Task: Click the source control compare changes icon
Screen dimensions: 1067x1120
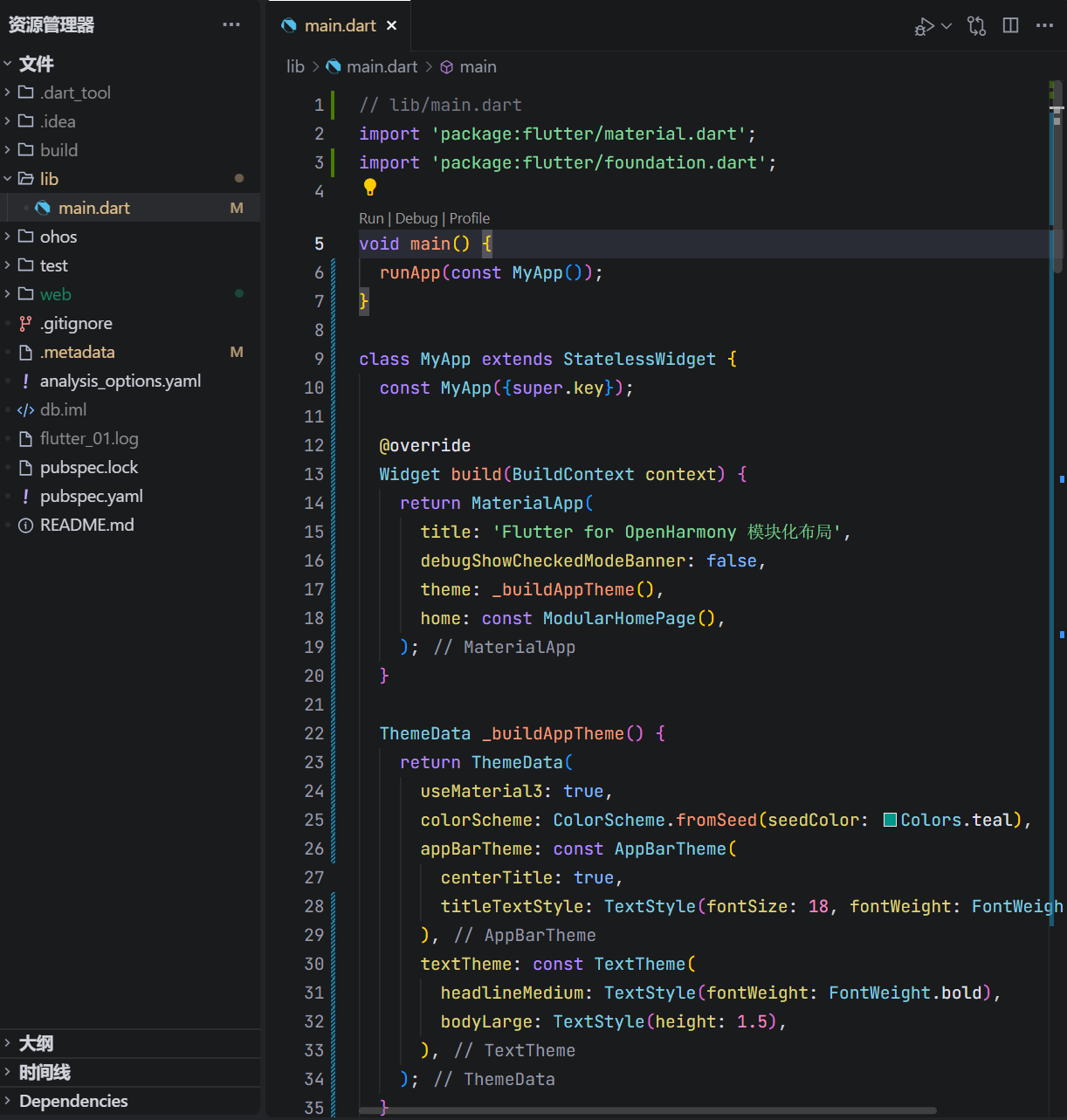Action: pyautogui.click(x=976, y=26)
